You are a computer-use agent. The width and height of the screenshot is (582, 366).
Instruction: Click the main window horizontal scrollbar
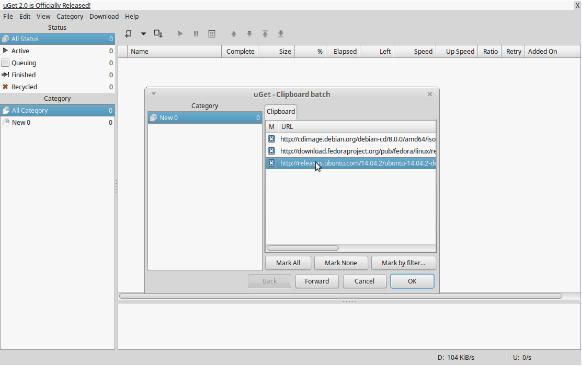340,296
